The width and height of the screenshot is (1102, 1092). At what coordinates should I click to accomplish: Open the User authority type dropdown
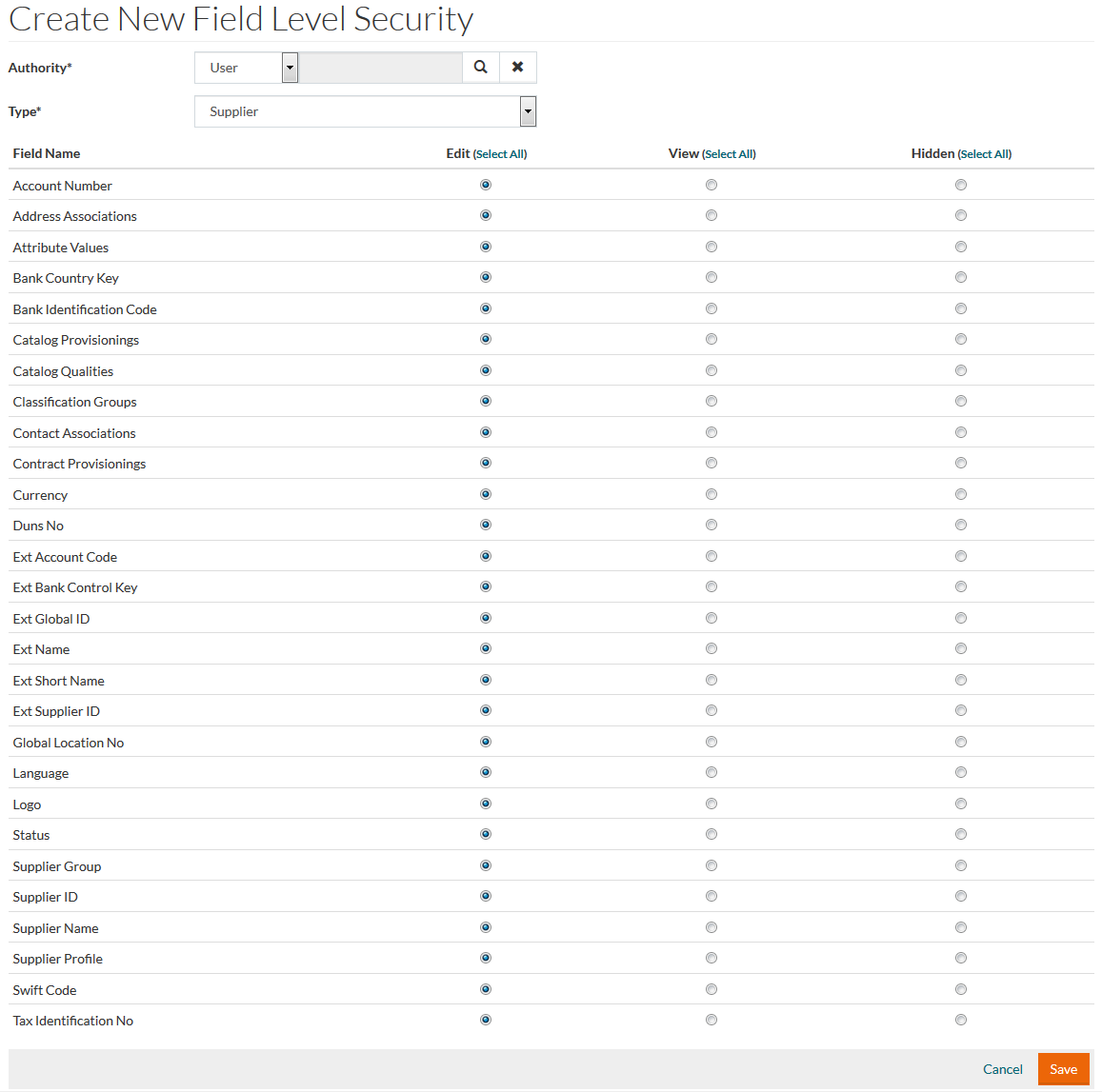tap(291, 68)
